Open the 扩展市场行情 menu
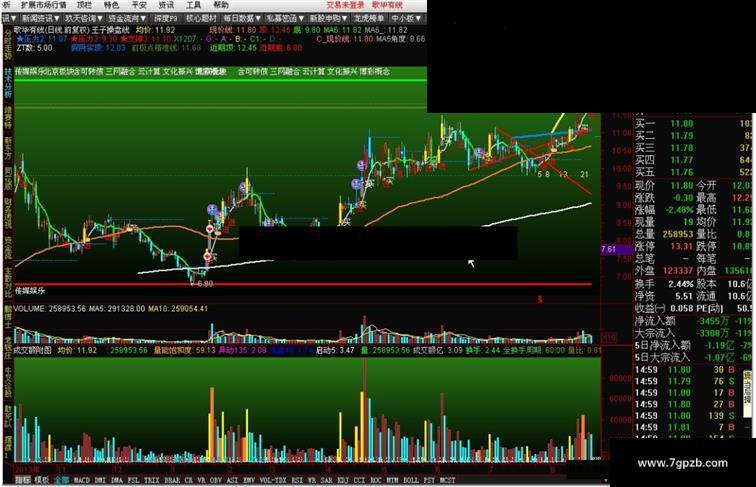 [43, 5]
